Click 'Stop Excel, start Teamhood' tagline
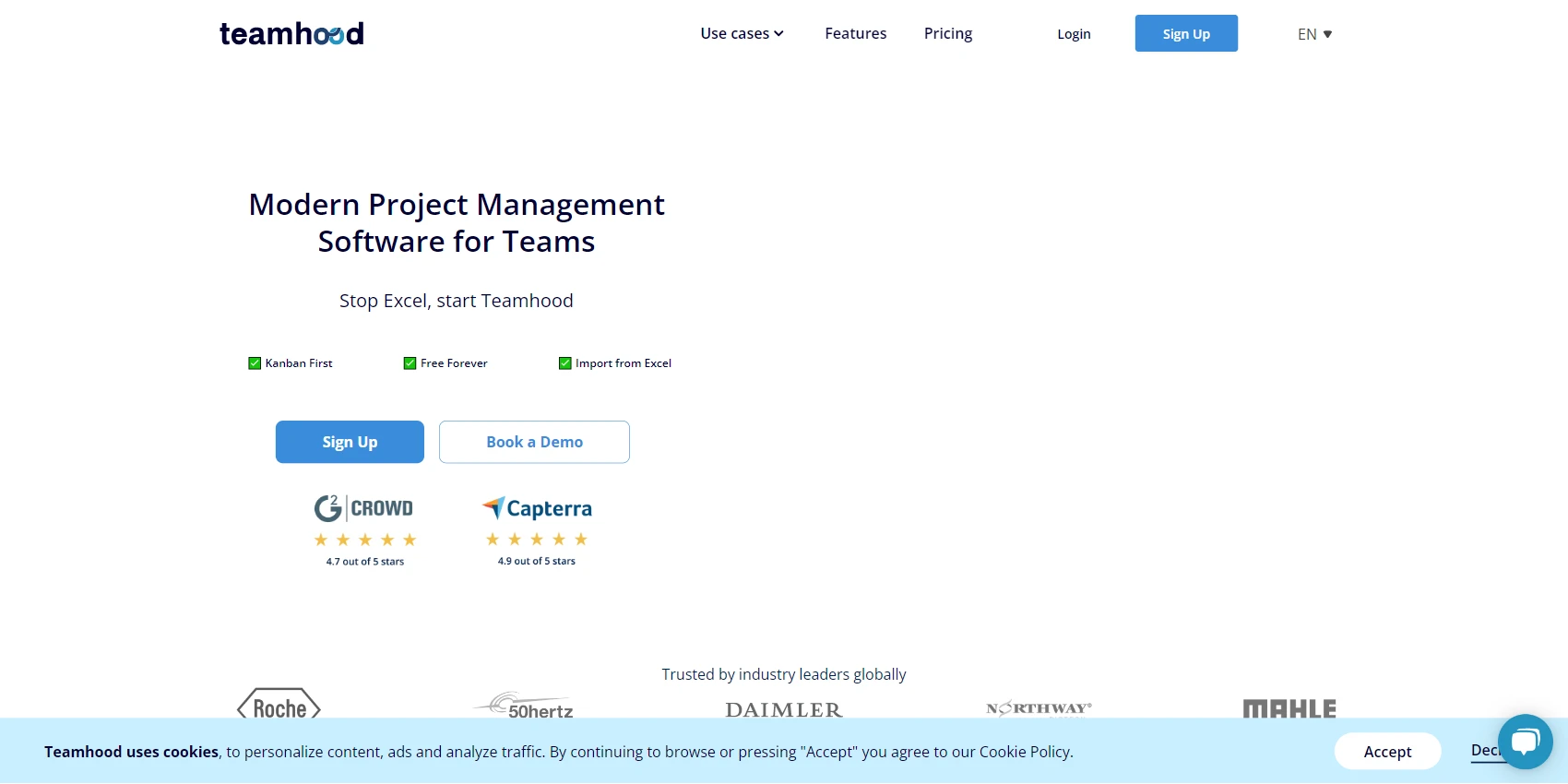Screen dimensions: 1568x784 [x=457, y=301]
